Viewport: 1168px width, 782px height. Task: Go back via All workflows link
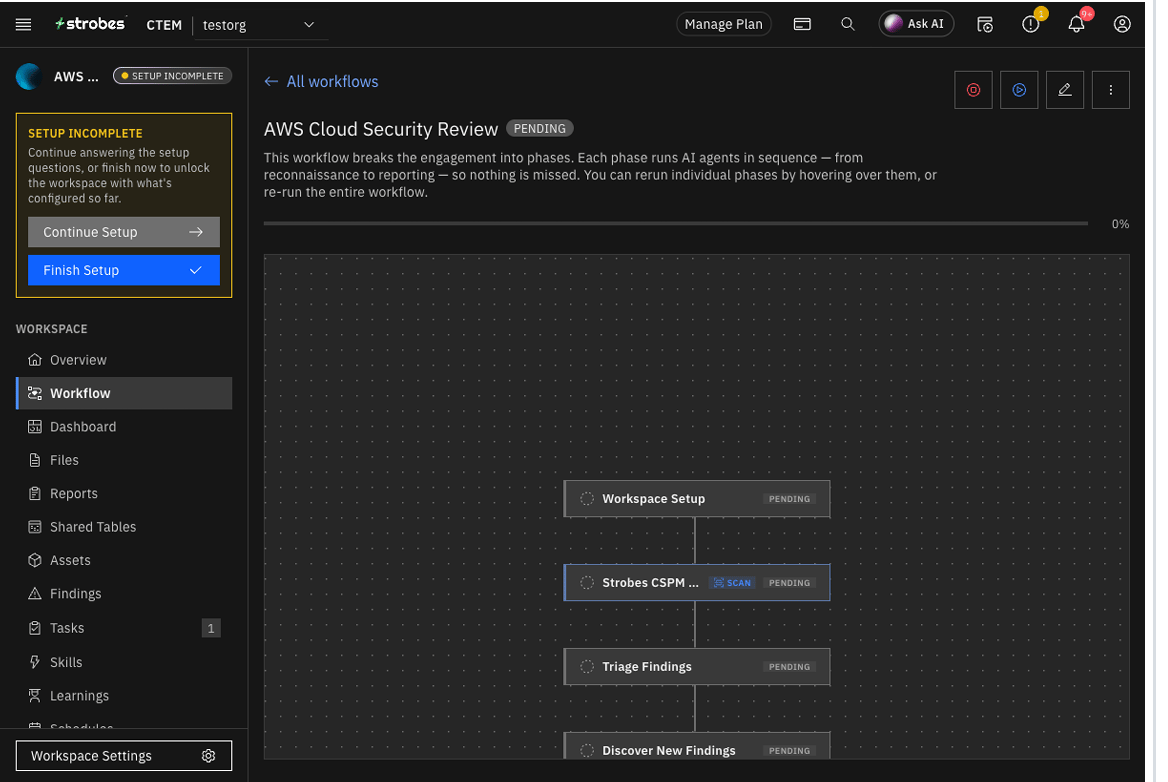(x=321, y=81)
